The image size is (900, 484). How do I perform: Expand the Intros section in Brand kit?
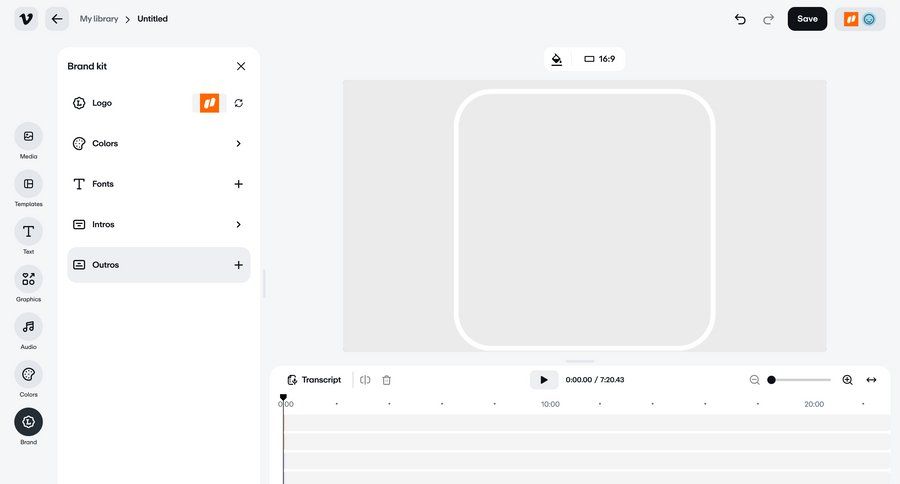click(238, 225)
